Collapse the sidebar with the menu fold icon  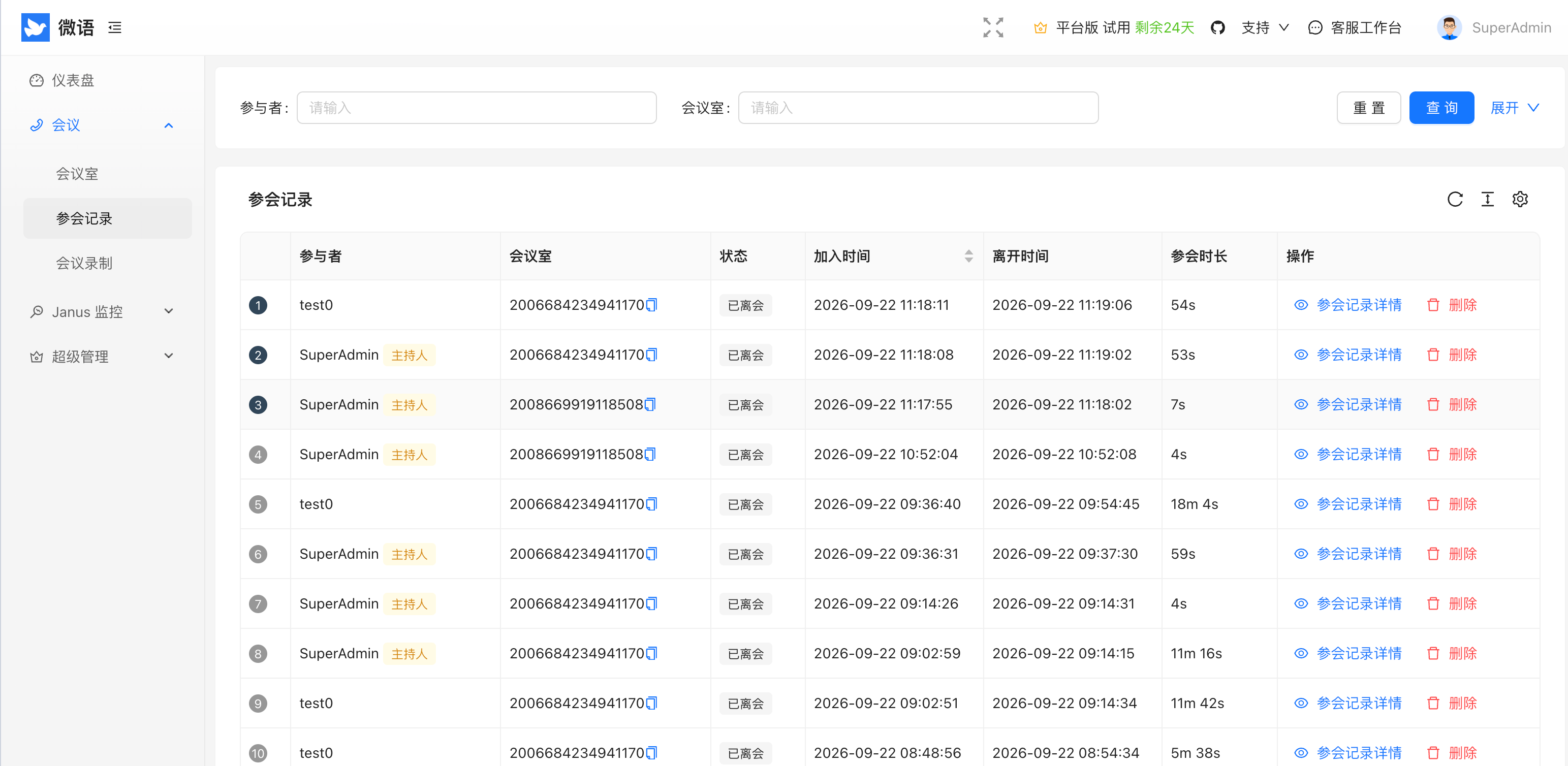pos(115,27)
